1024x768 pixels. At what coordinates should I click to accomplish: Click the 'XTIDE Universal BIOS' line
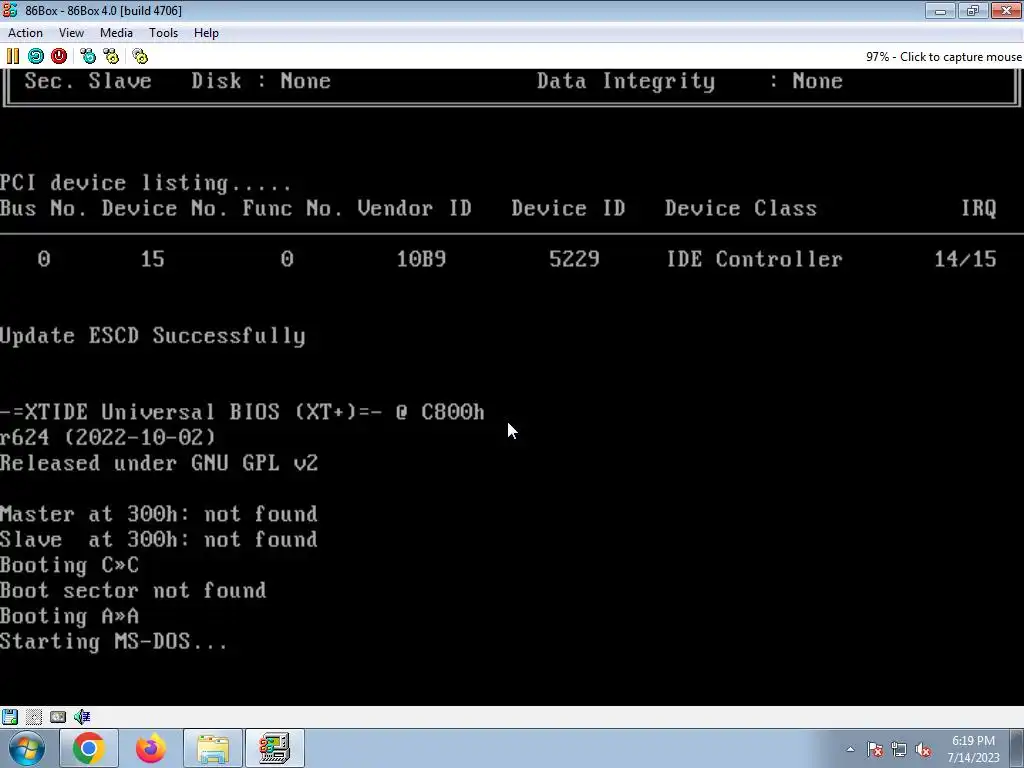pos(242,412)
